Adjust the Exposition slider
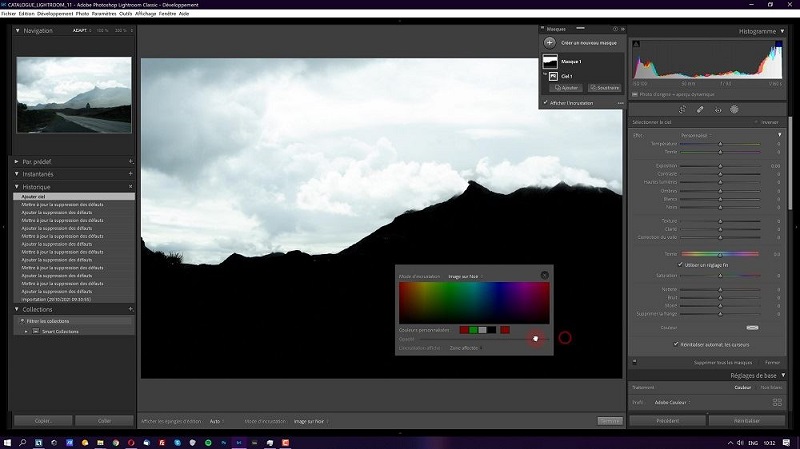Viewport: 800px width, 449px height. 720,166
